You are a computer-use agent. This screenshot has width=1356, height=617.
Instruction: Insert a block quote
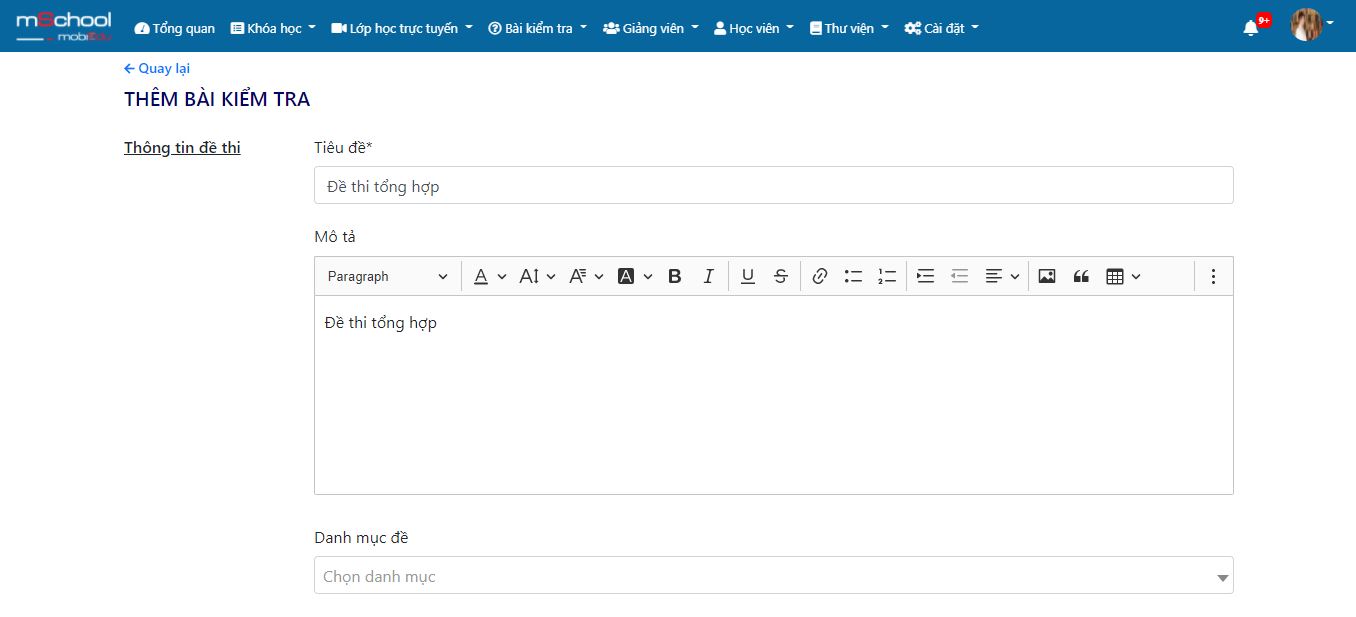[1081, 276]
